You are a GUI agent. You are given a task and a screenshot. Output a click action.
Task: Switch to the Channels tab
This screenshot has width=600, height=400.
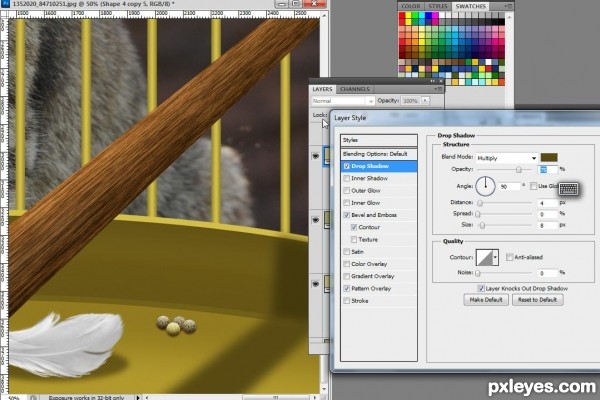coord(355,89)
